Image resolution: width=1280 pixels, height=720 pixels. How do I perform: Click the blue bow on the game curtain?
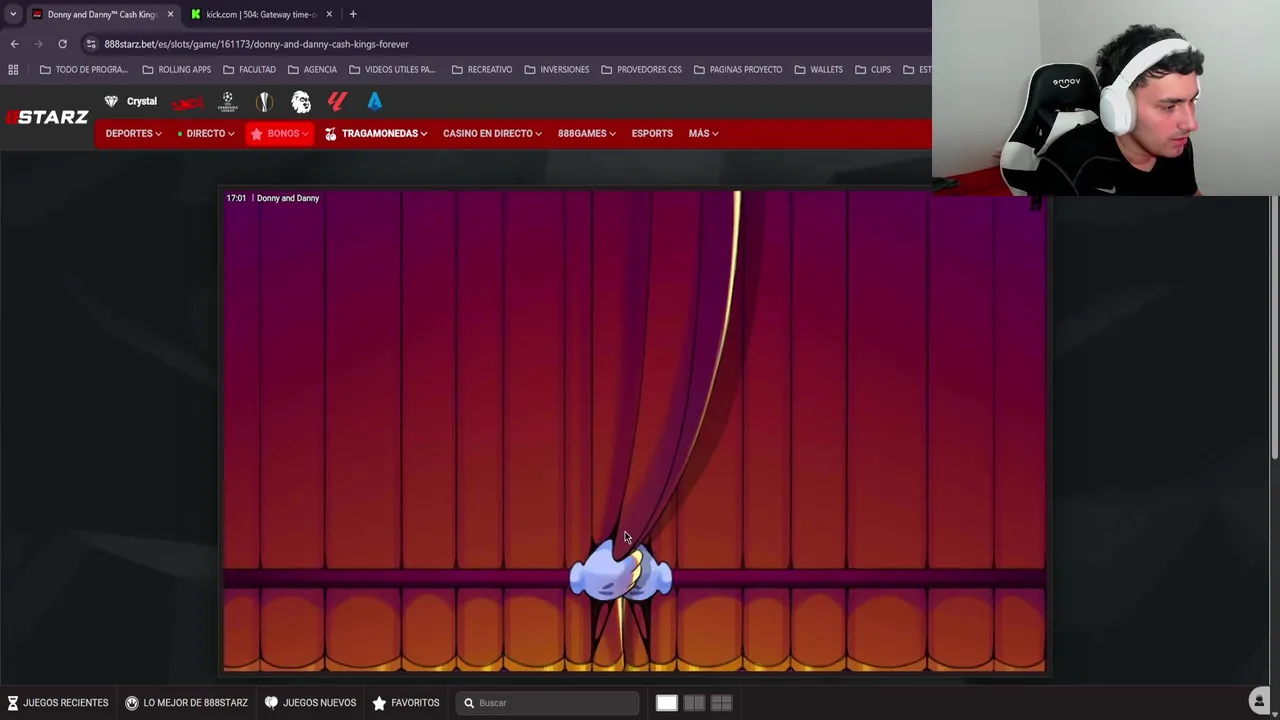click(621, 573)
